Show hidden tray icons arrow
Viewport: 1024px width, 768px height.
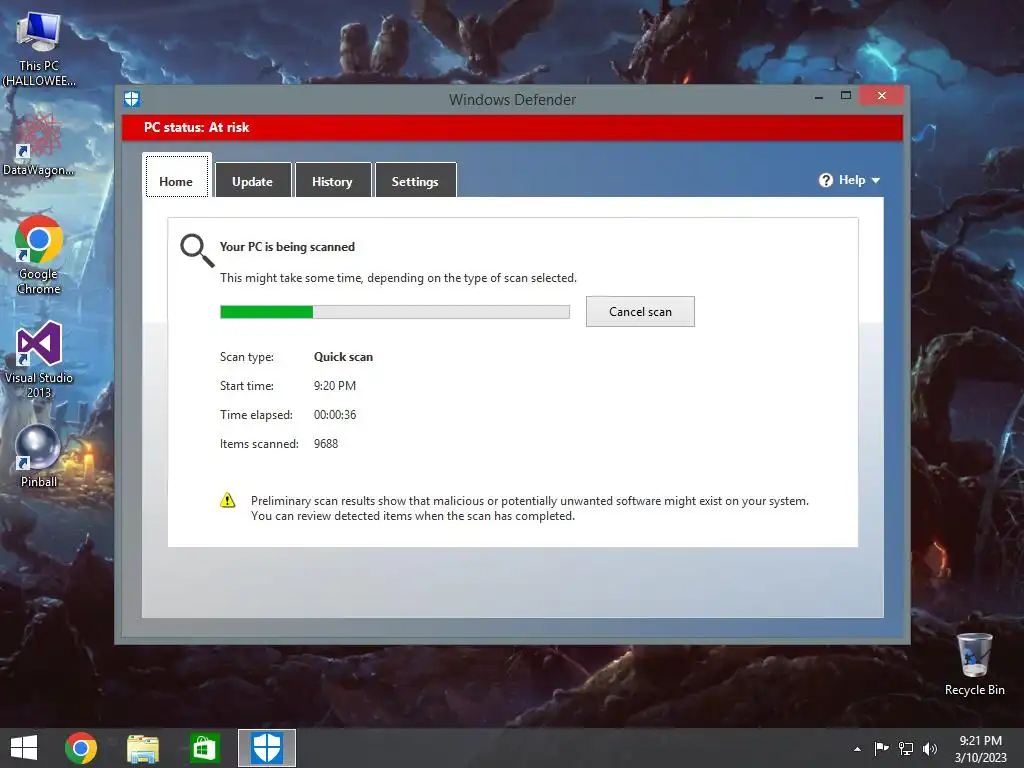click(857, 749)
